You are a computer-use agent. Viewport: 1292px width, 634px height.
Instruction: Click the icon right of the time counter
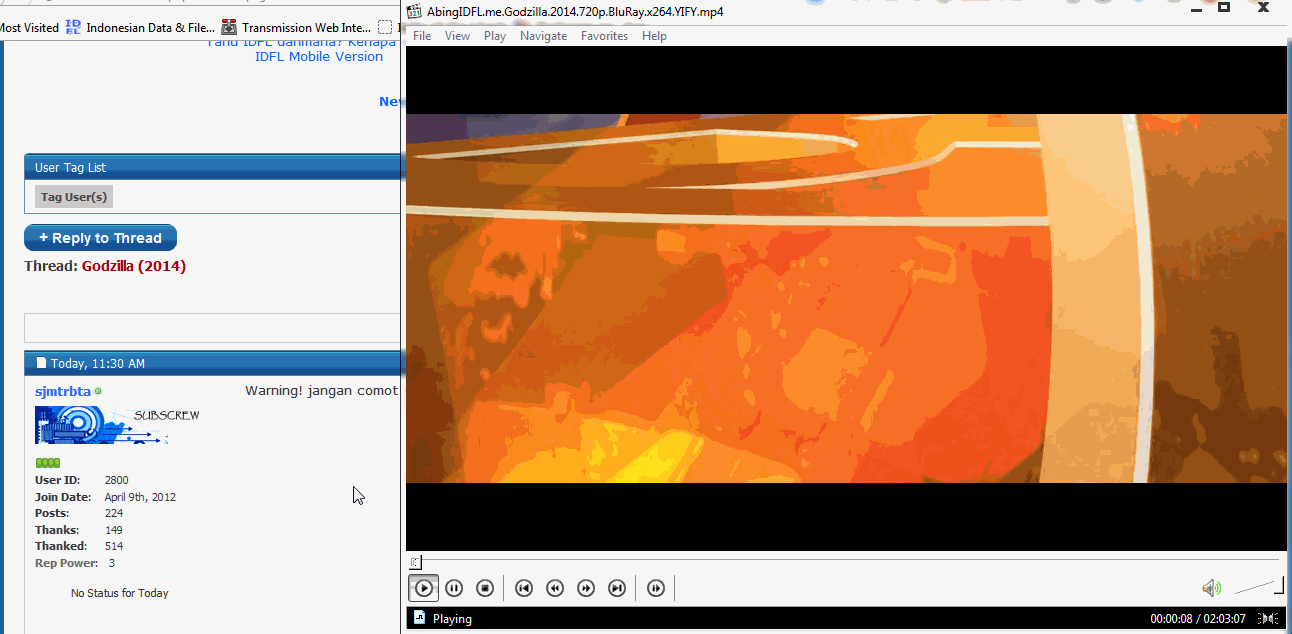[1268, 619]
